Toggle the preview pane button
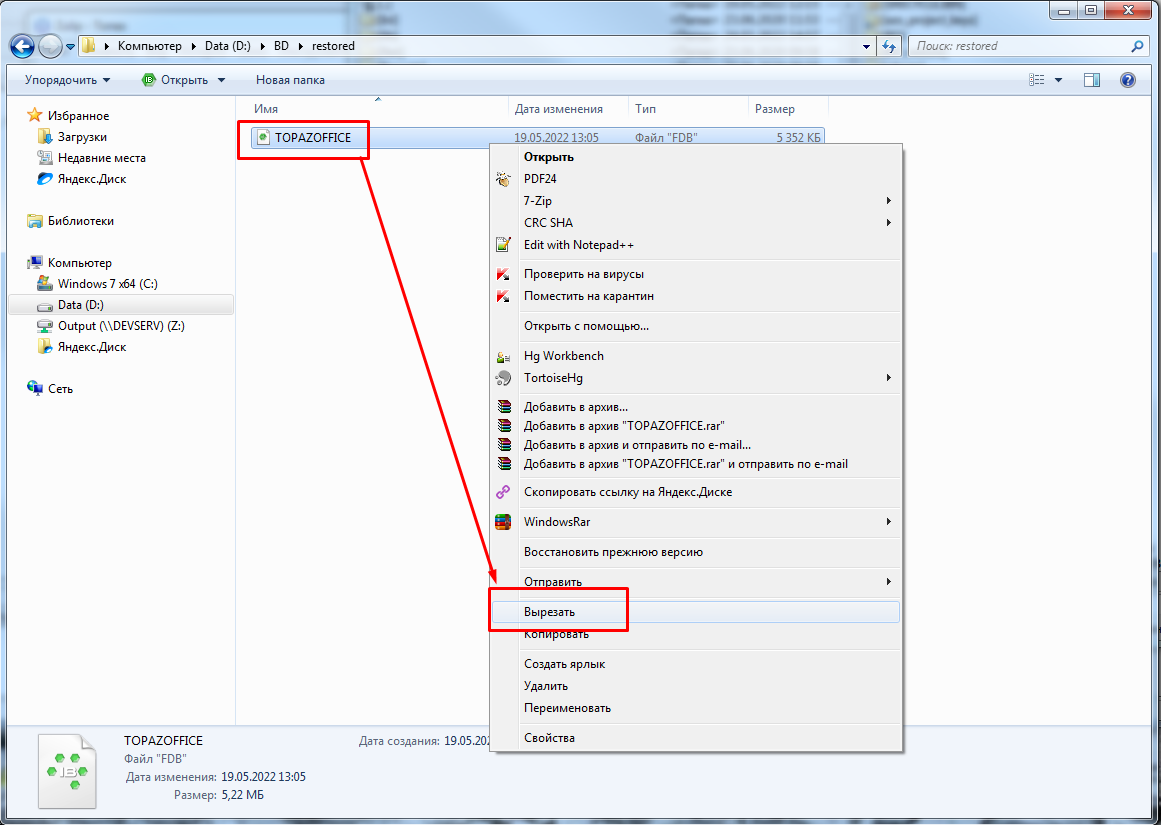1161x825 pixels. coord(1092,80)
